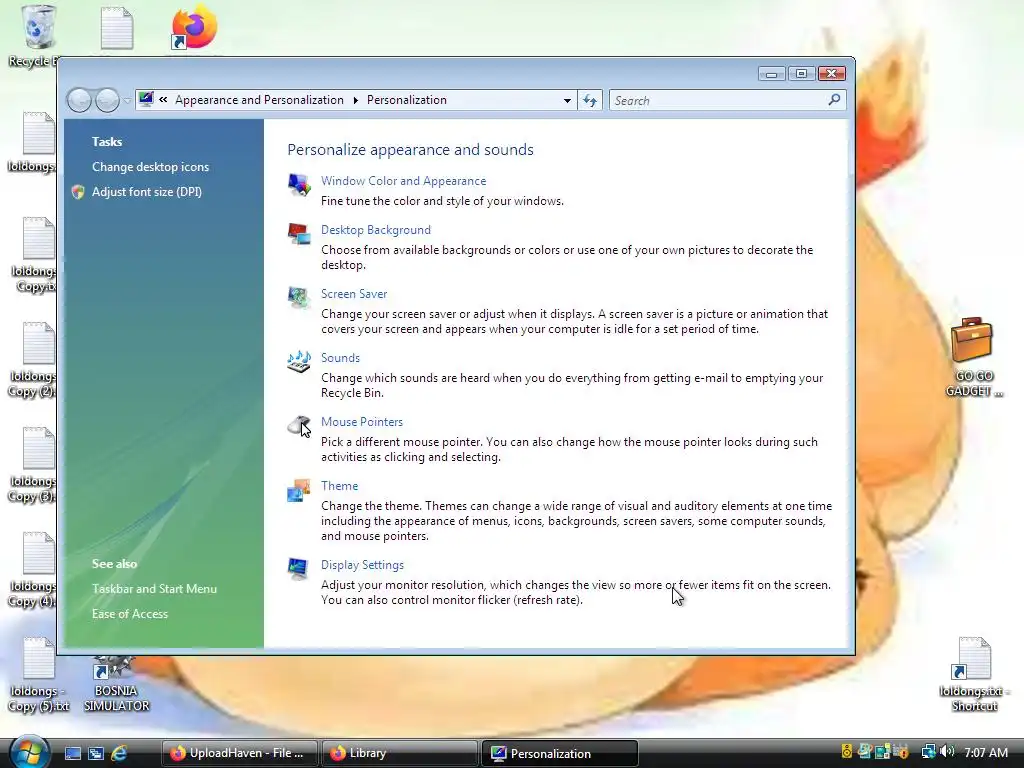This screenshot has width=1024, height=768.
Task: Select BOSNIA SIMULATOR desktop shortcut
Action: click(x=116, y=684)
